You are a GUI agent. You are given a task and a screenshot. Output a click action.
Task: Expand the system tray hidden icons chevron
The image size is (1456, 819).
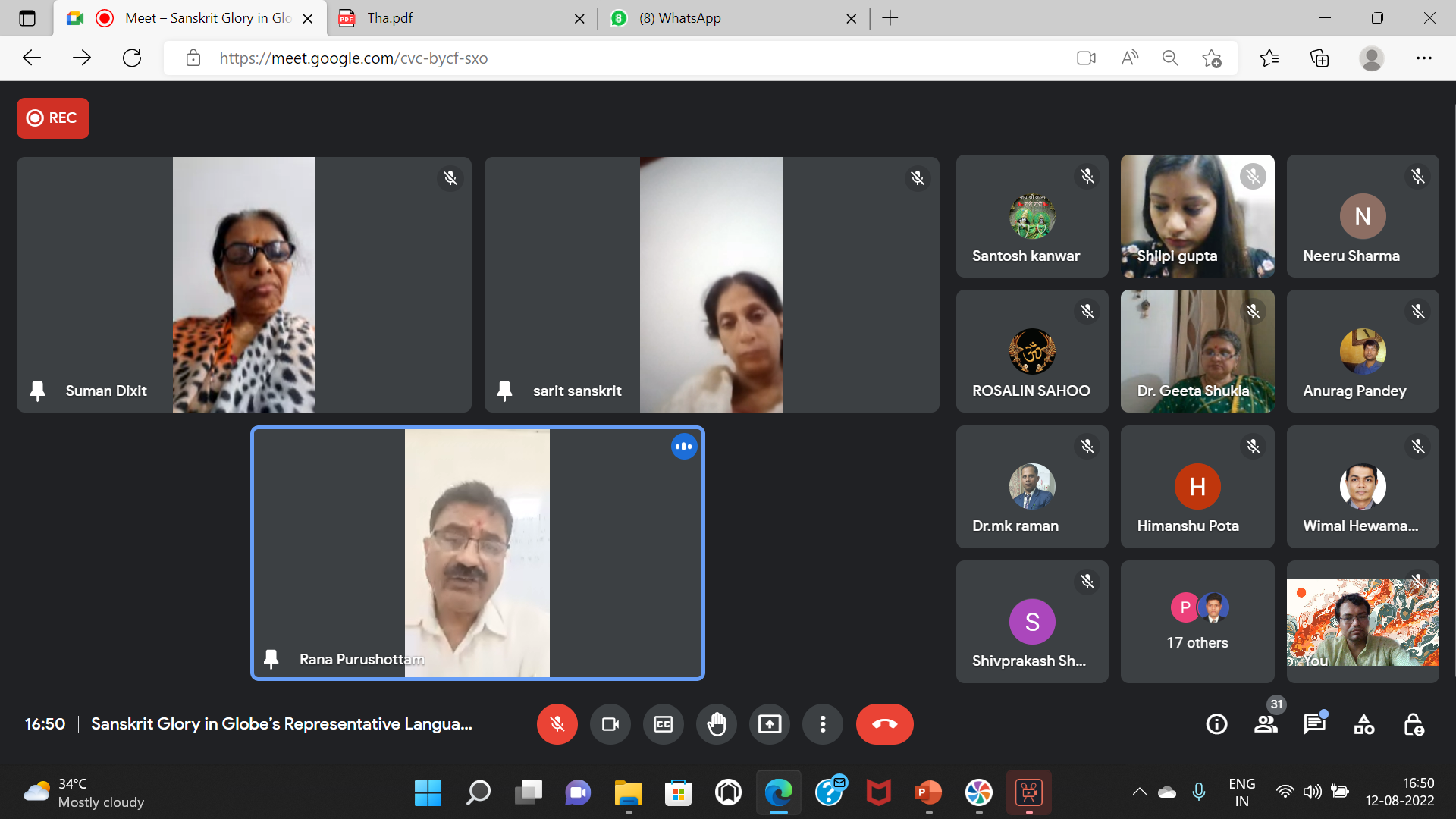(x=1139, y=792)
